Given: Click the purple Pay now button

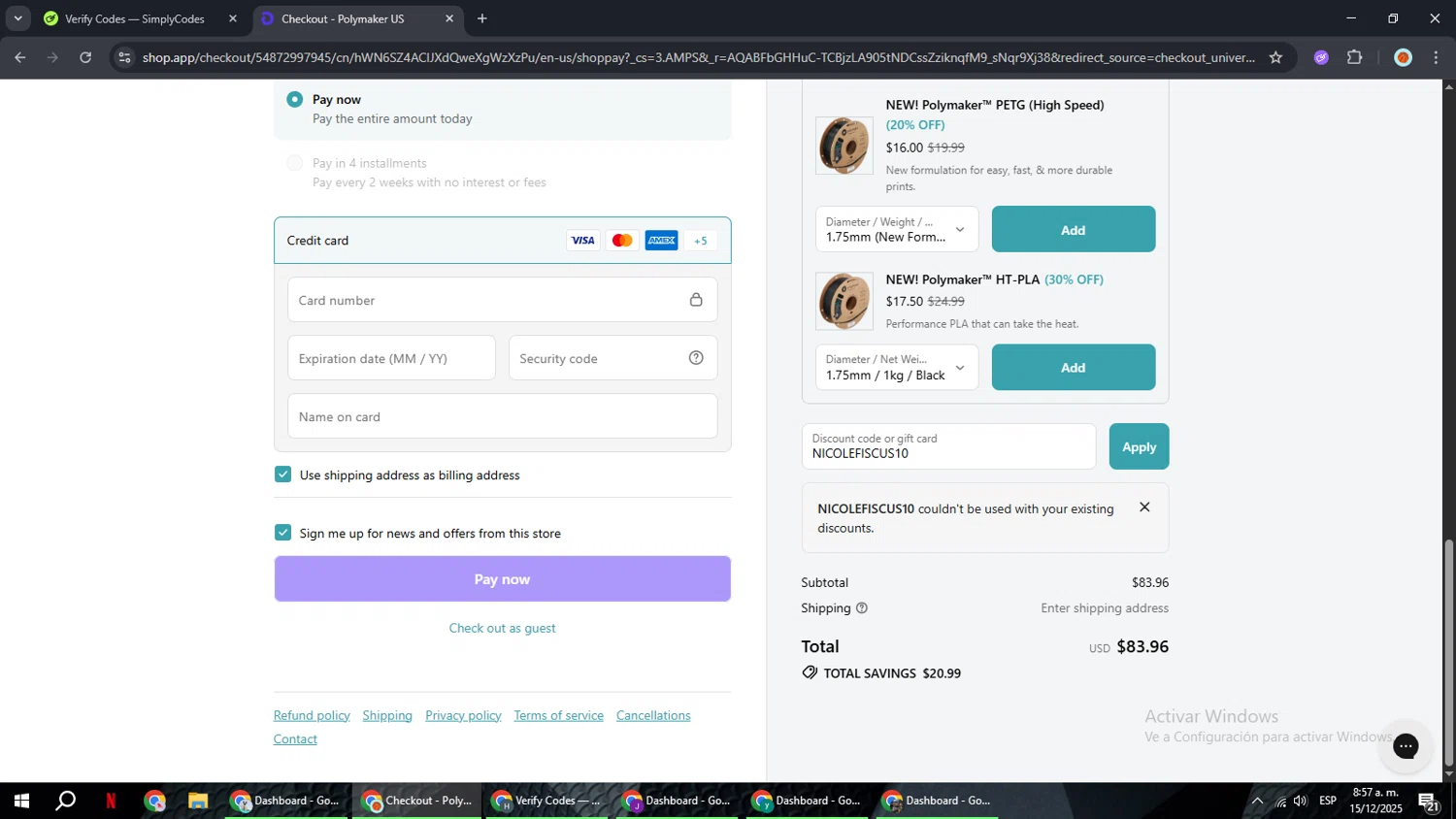Looking at the screenshot, I should tap(502, 579).
